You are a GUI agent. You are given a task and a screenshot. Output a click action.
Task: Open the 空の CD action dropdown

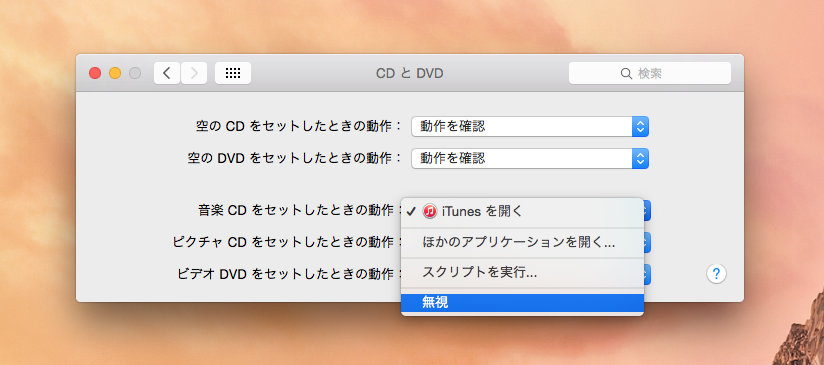[x=530, y=127]
